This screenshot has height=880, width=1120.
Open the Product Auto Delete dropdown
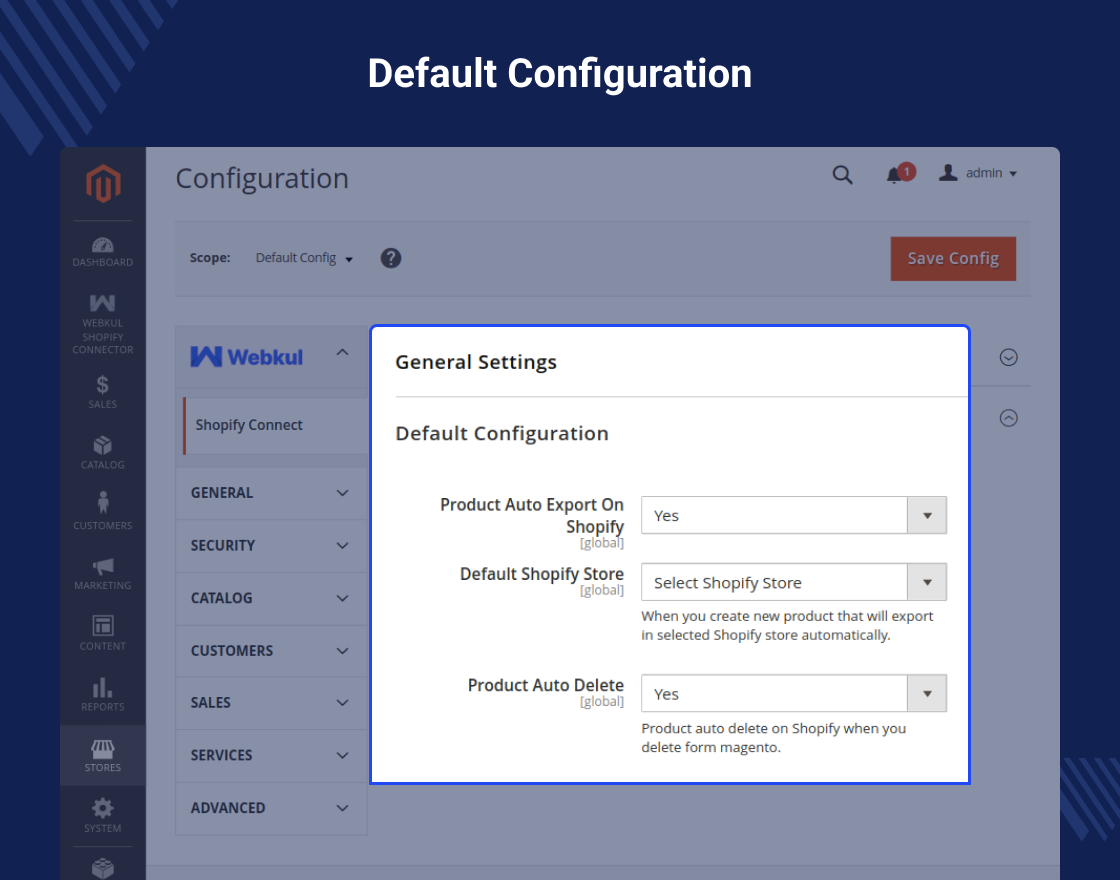[794, 693]
